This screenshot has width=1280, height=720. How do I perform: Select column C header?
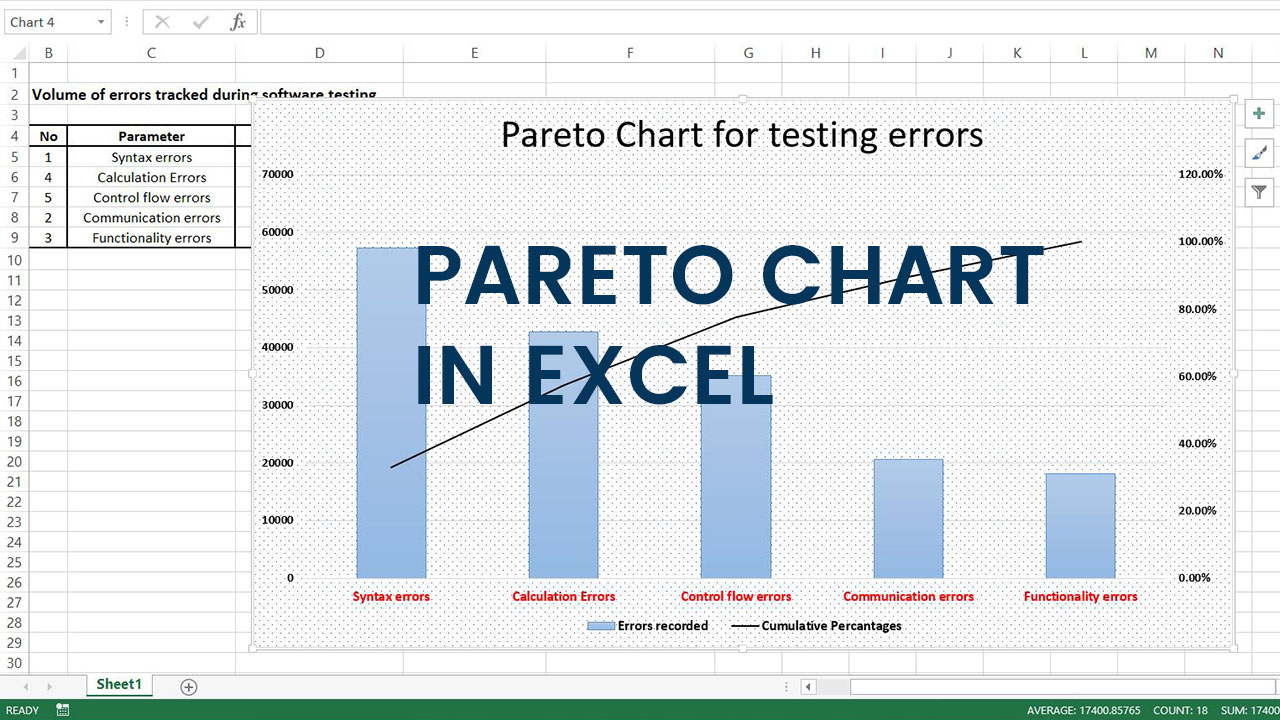tap(151, 53)
